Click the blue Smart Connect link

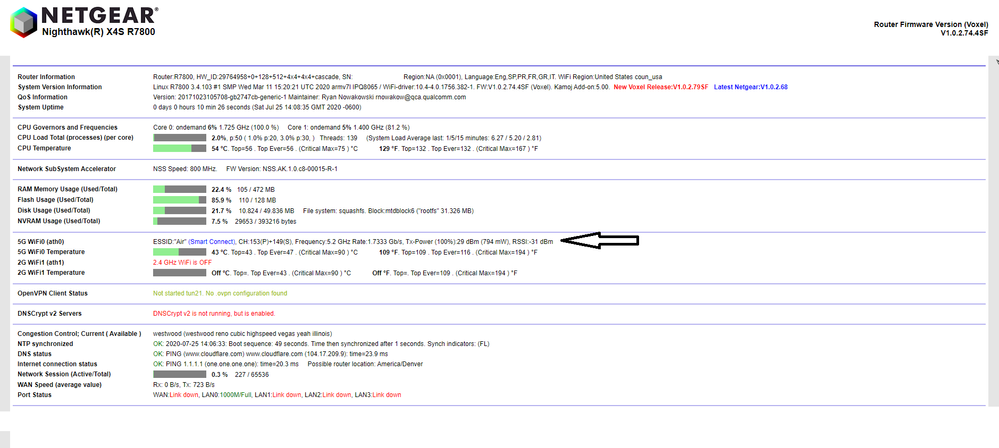[x=211, y=242]
